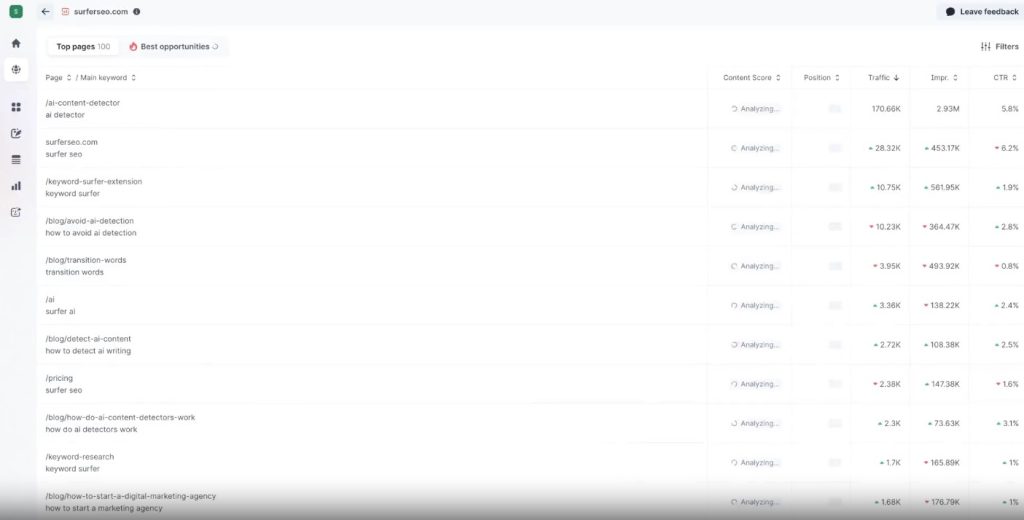Open the Filters panel
1024x520 pixels.
pyautogui.click(x=999, y=46)
